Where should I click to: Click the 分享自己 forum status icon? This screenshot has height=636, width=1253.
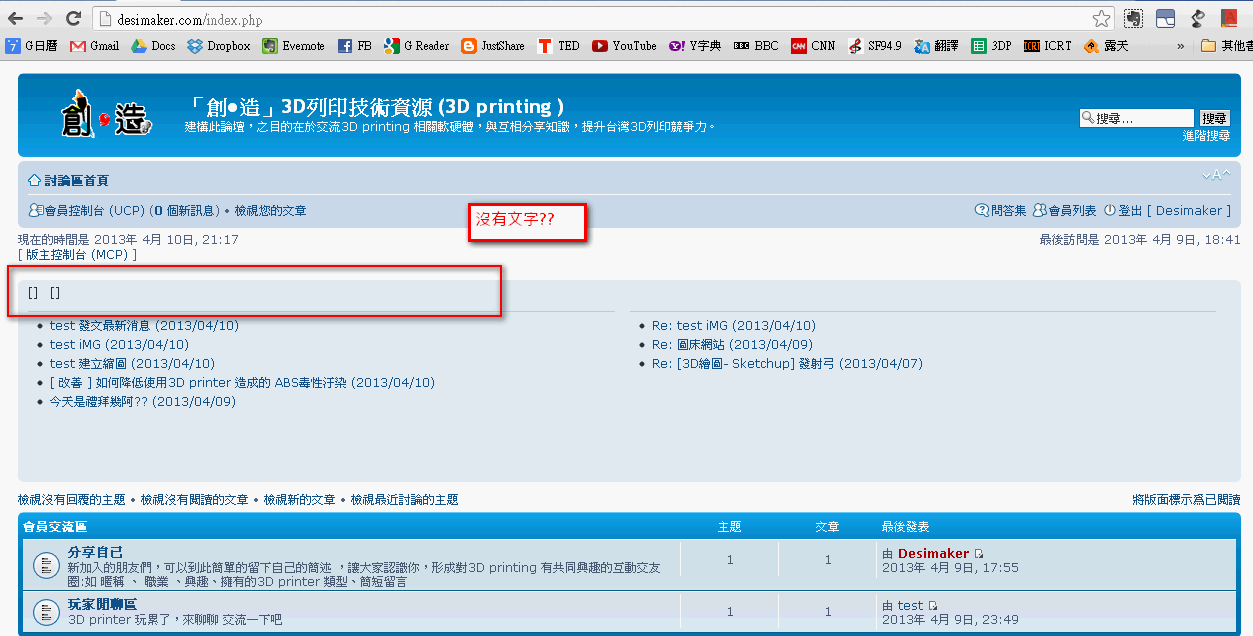(45, 565)
